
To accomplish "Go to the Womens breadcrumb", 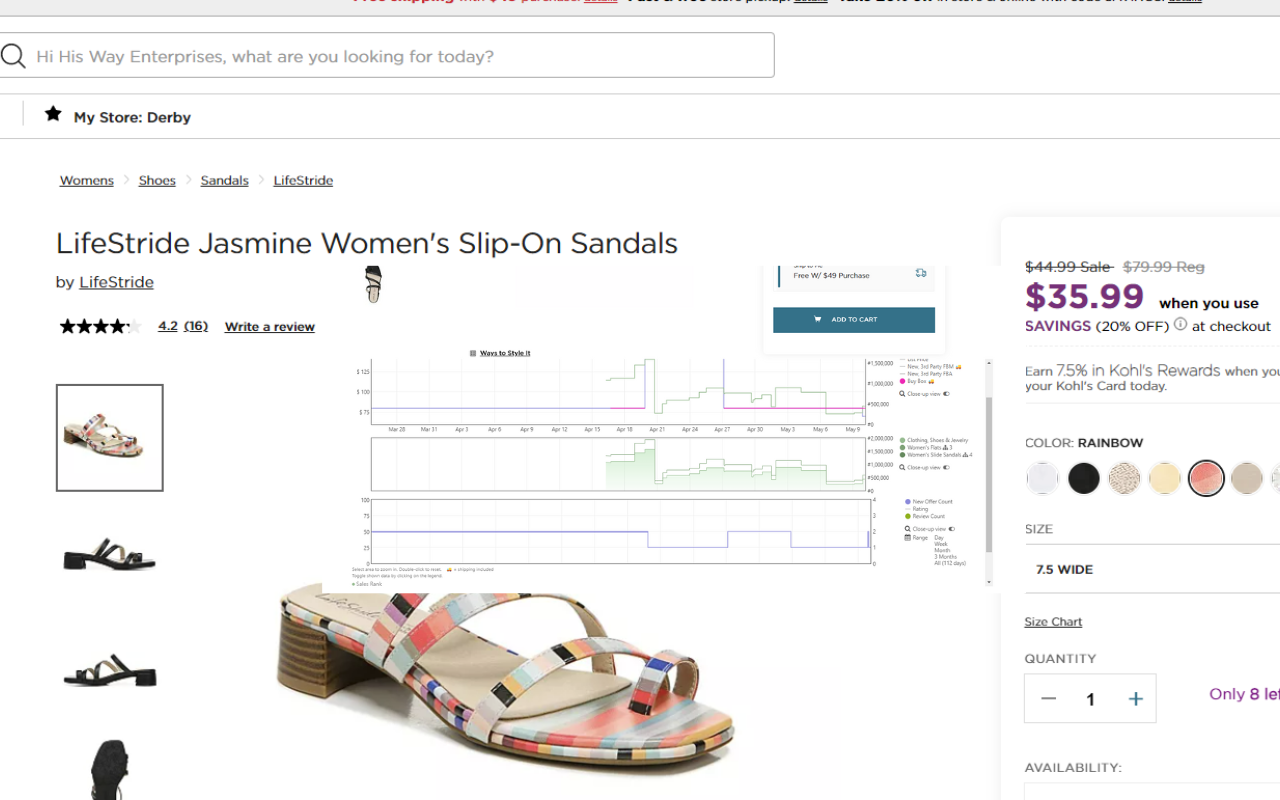I will click(86, 180).
